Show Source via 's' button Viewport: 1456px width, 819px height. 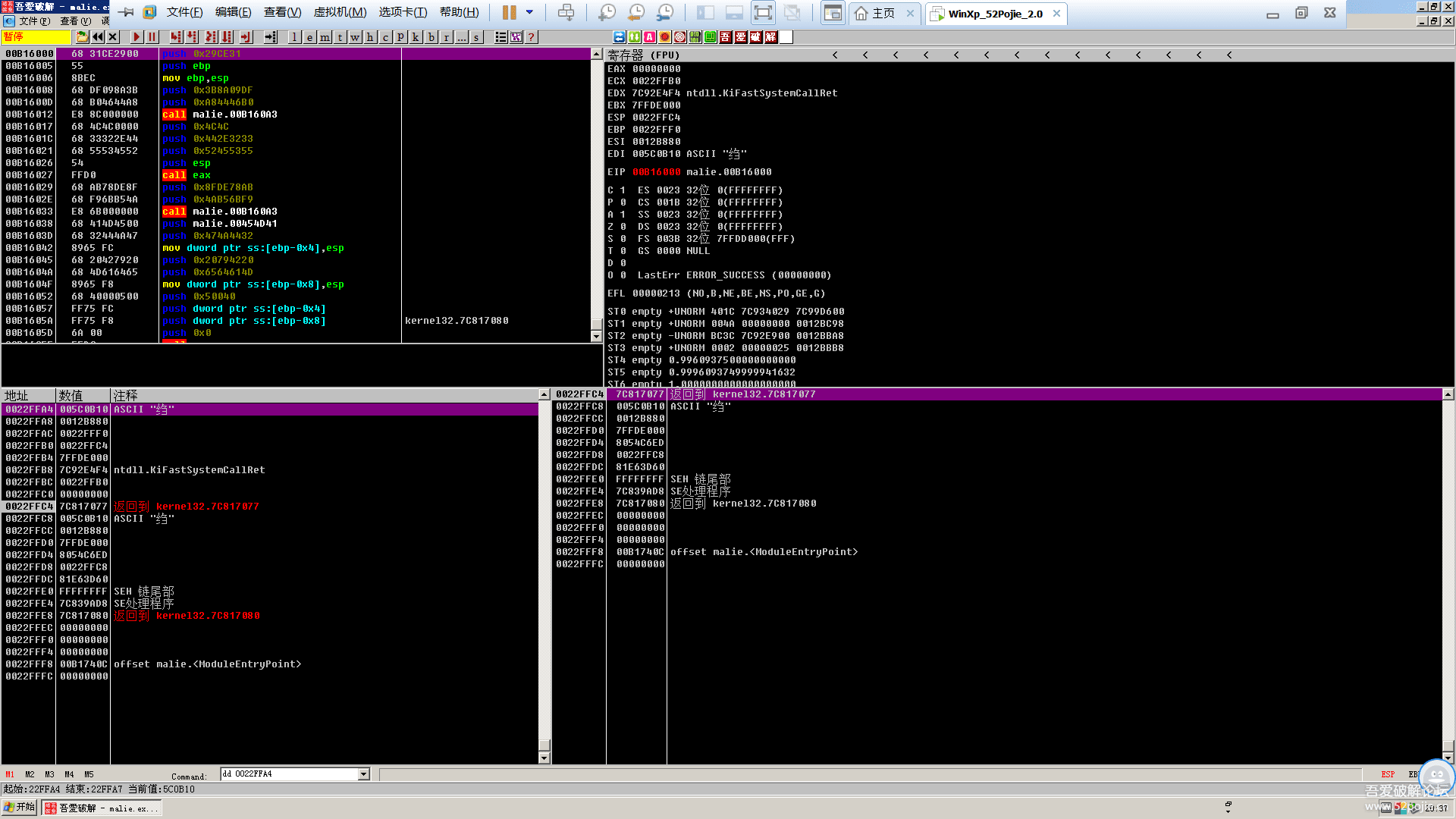click(x=476, y=37)
